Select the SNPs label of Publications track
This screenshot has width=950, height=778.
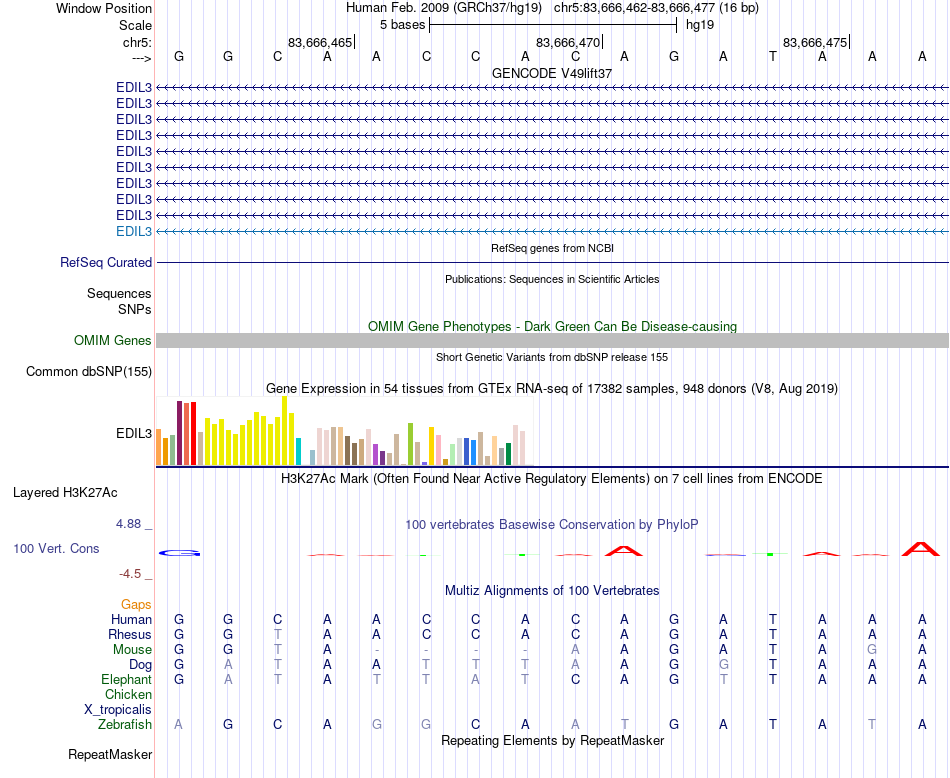click(135, 309)
